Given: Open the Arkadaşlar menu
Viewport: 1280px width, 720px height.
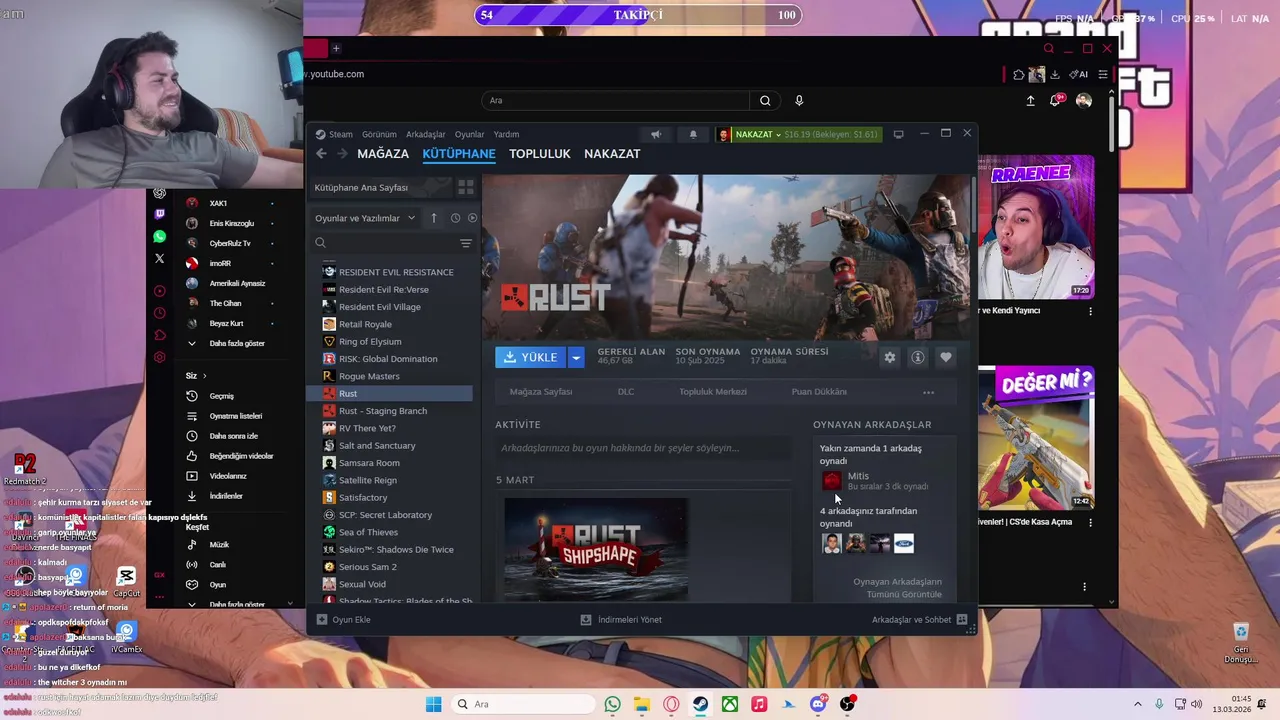Looking at the screenshot, I should tap(425, 134).
